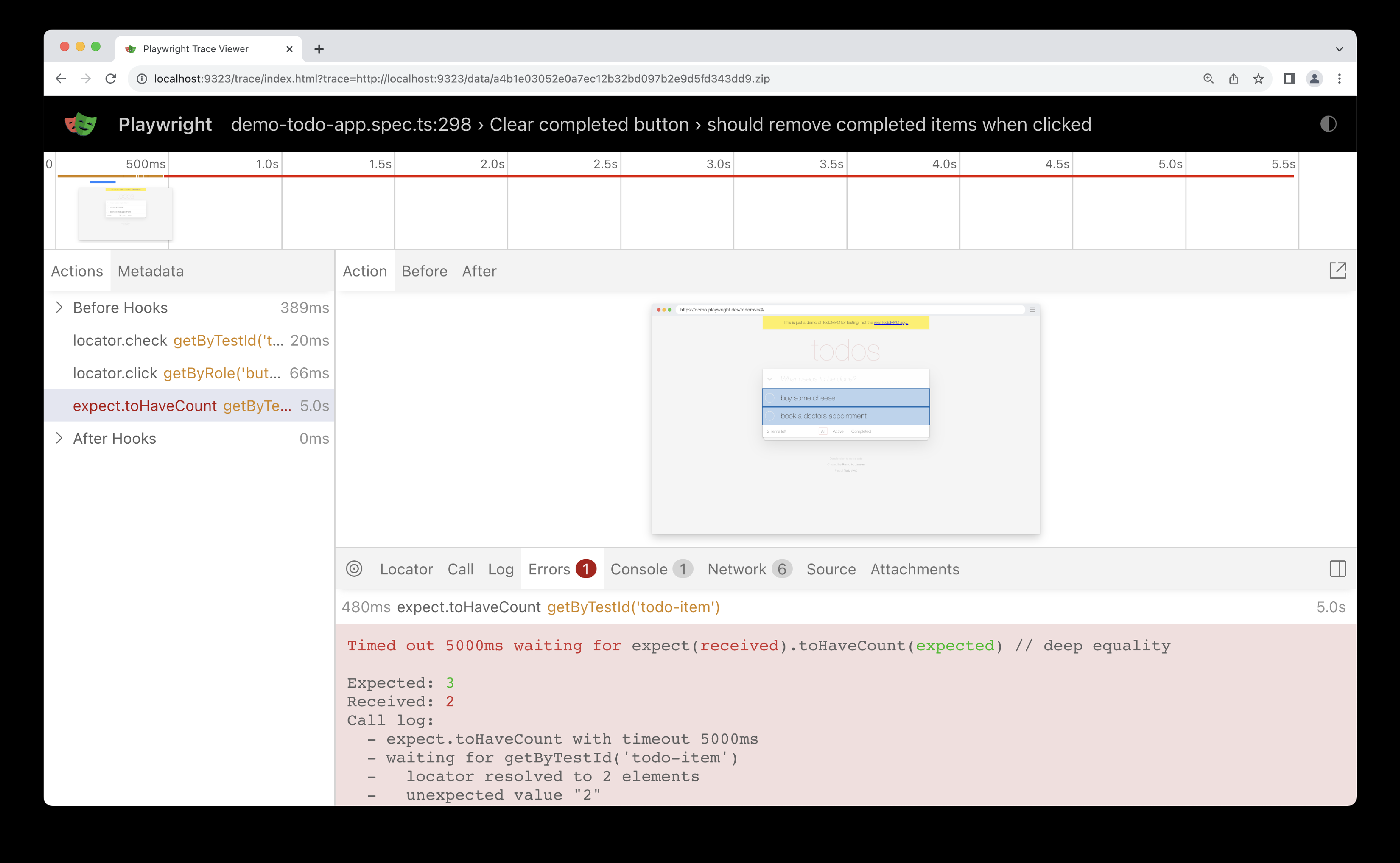Click the 'Received: 2' error line
Viewport: 1400px width, 863px height.
pyautogui.click(x=401, y=701)
